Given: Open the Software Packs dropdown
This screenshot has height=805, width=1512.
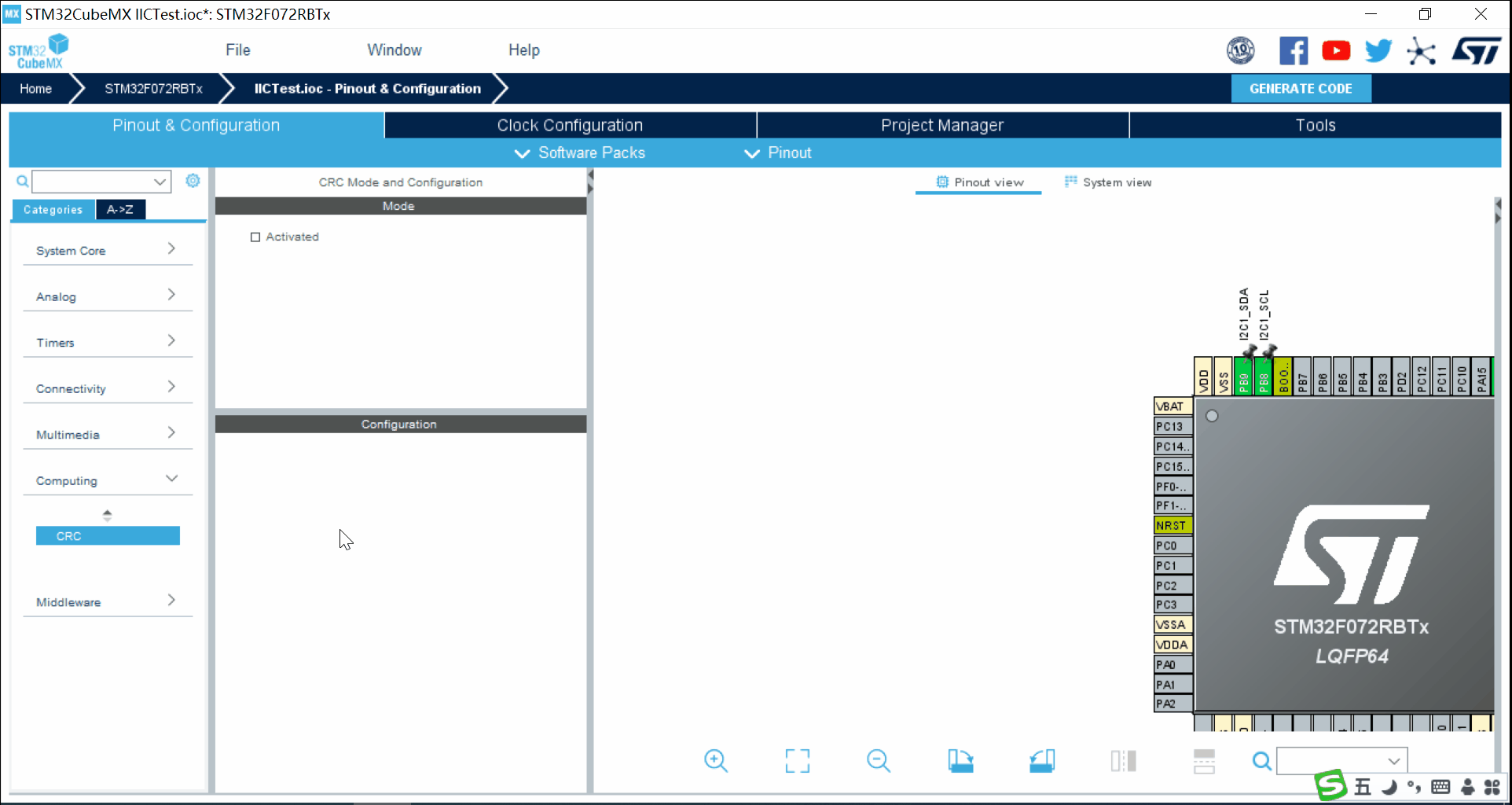Looking at the screenshot, I should tap(580, 153).
